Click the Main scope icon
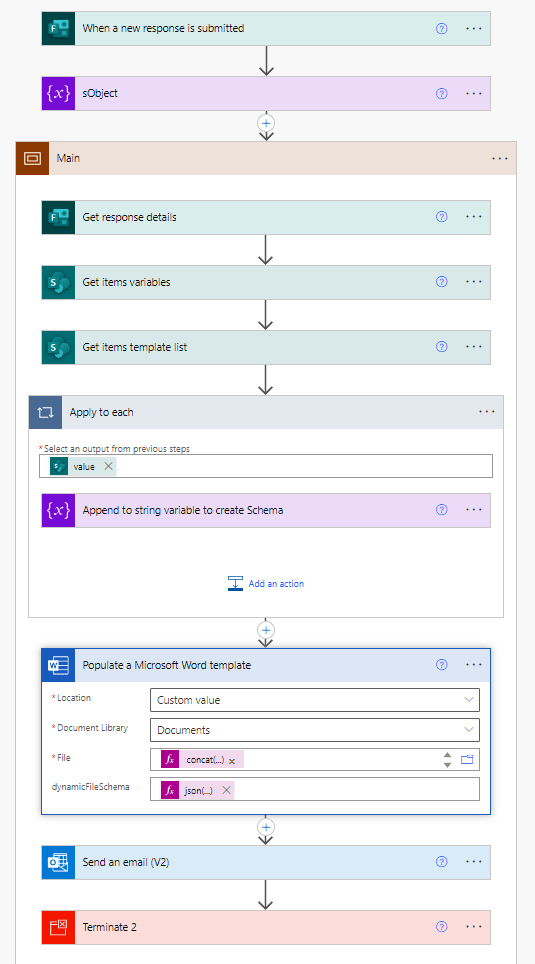Image resolution: width=535 pixels, height=964 pixels. pyautogui.click(x=33, y=158)
